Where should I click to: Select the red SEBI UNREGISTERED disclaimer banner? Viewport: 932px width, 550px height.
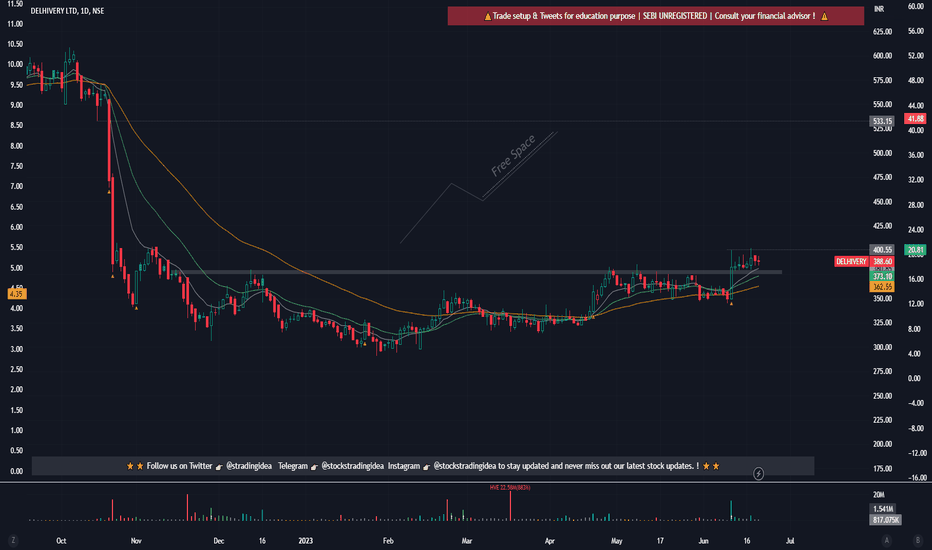[x=656, y=16]
